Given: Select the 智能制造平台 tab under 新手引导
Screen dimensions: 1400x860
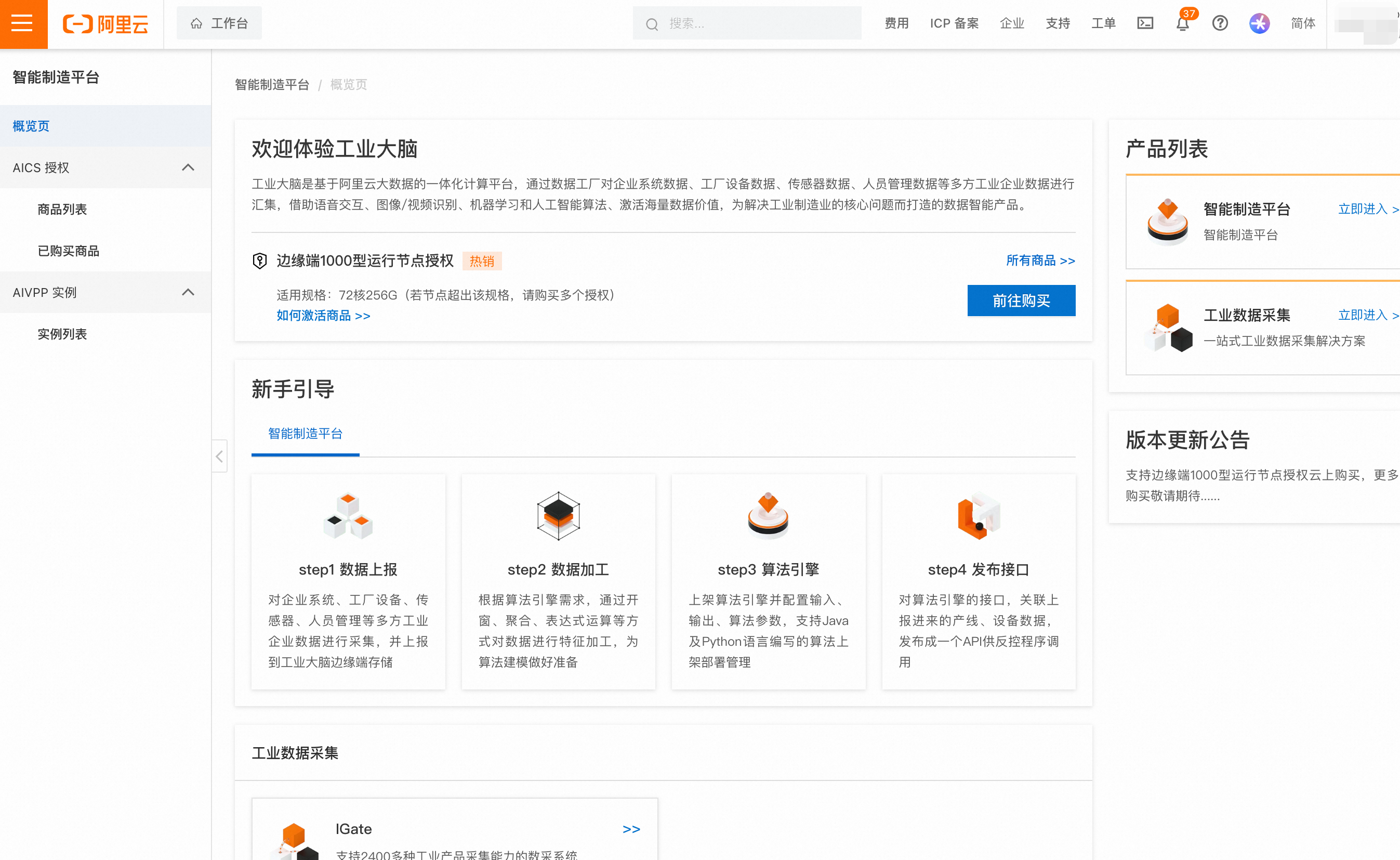Looking at the screenshot, I should pos(305,434).
